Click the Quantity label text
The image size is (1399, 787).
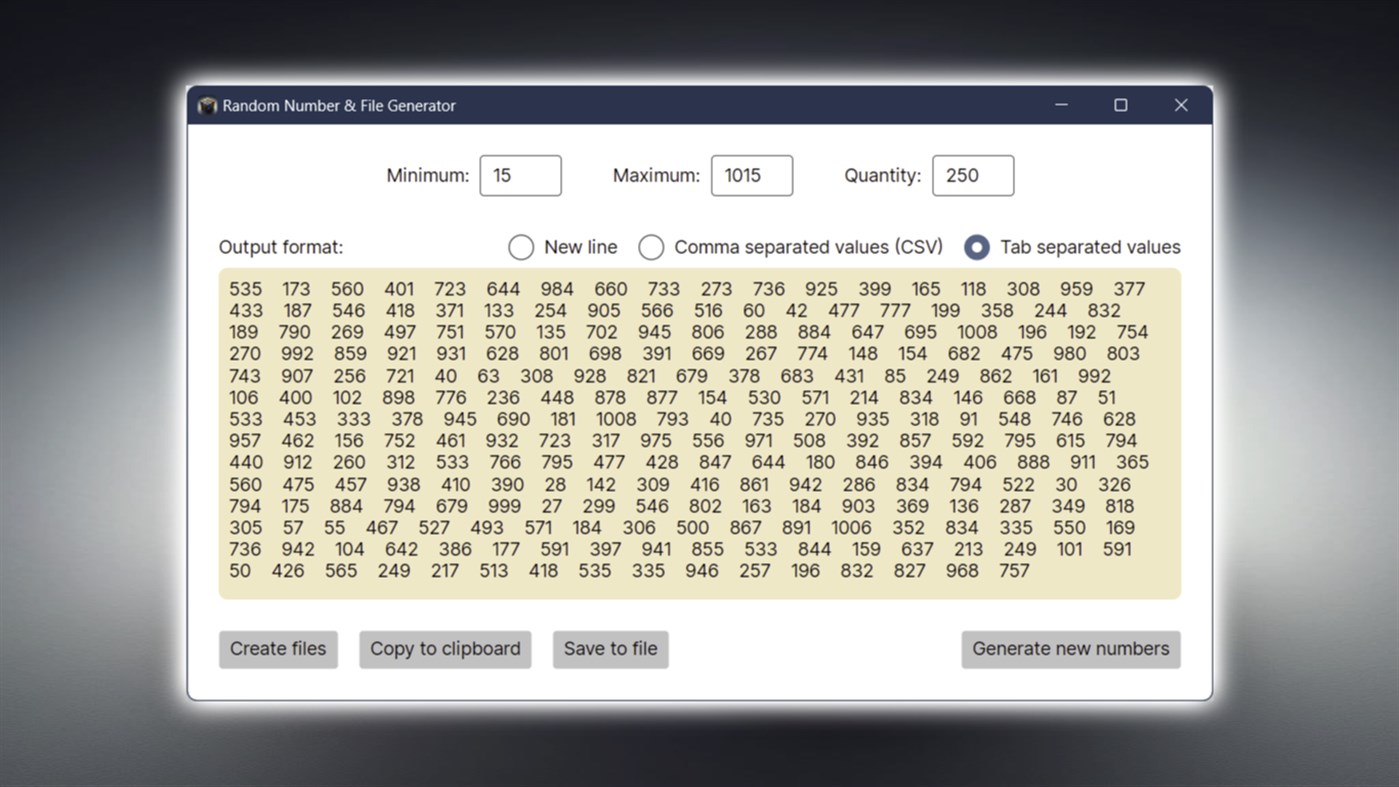click(x=883, y=175)
